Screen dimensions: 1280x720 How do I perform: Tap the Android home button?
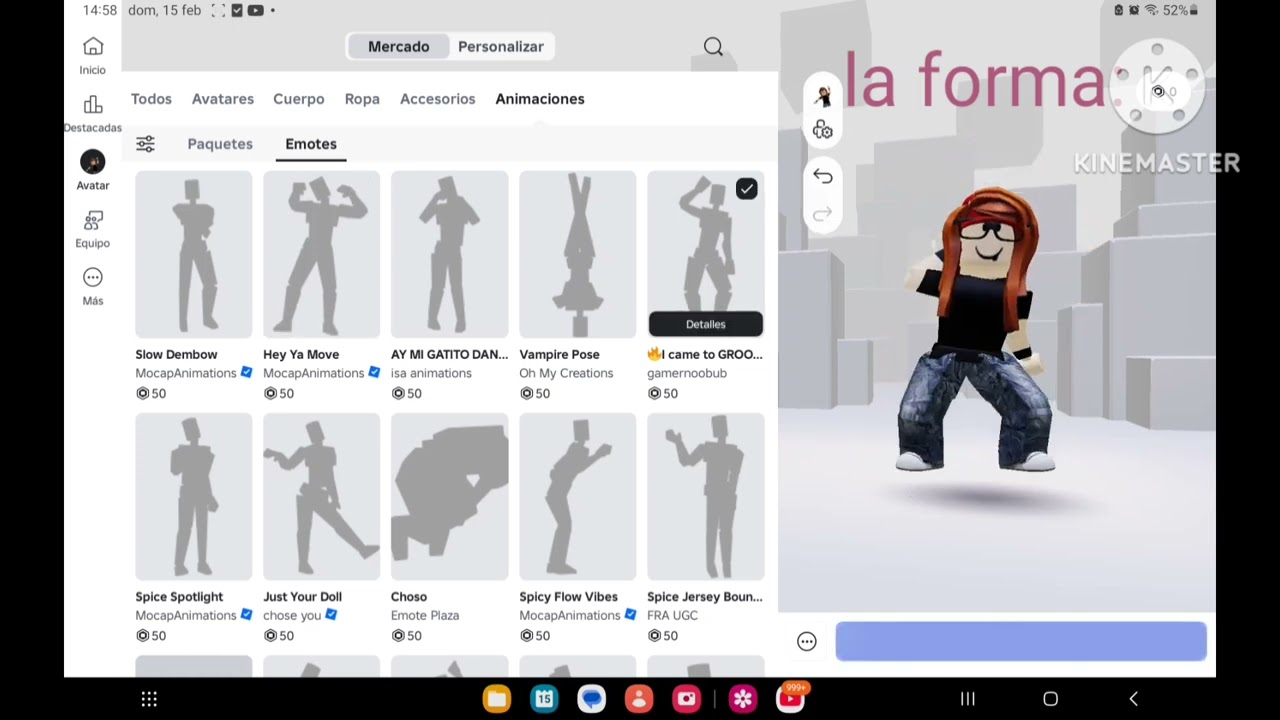coord(1050,699)
